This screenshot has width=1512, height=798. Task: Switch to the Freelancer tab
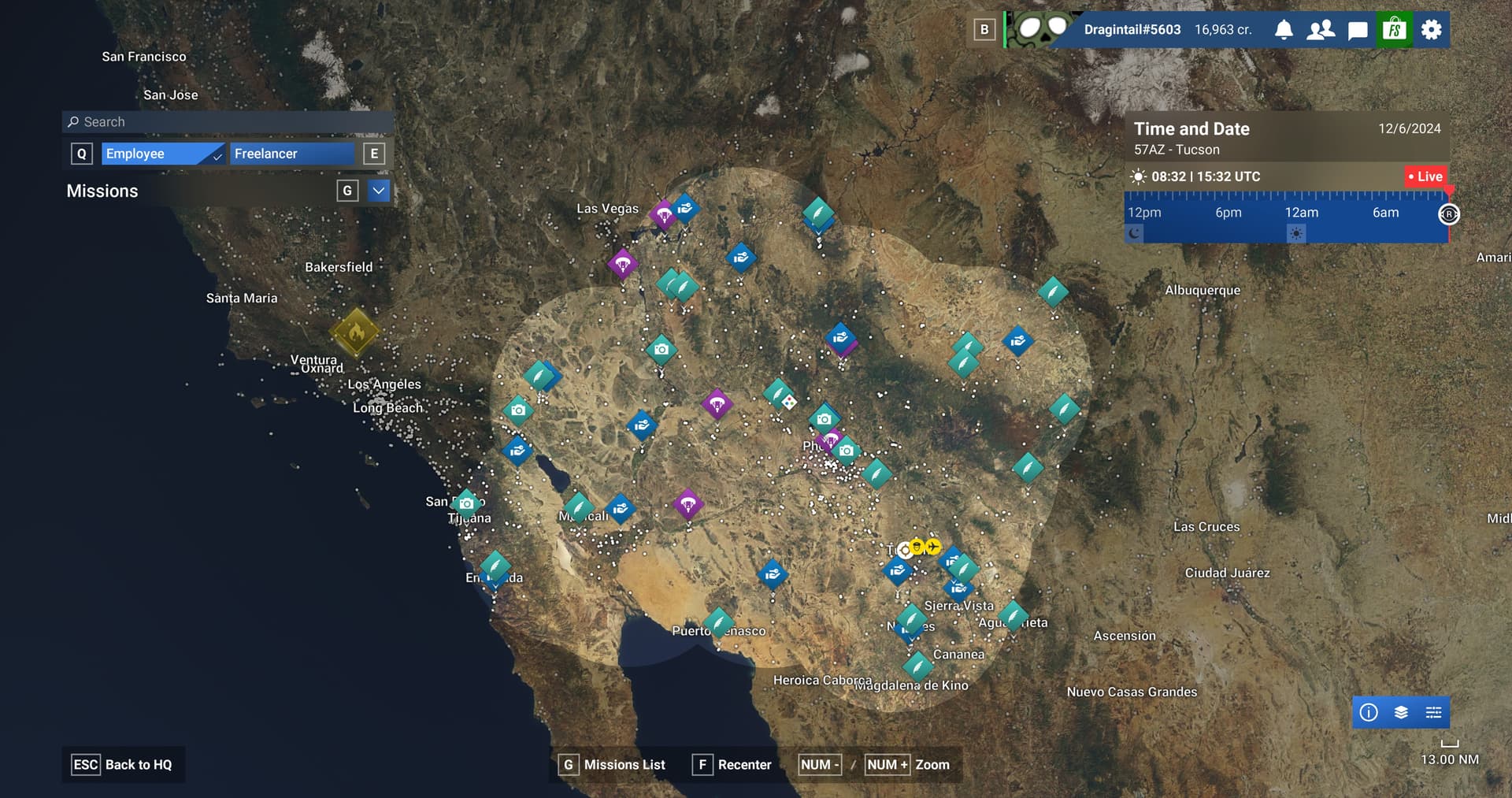[292, 154]
